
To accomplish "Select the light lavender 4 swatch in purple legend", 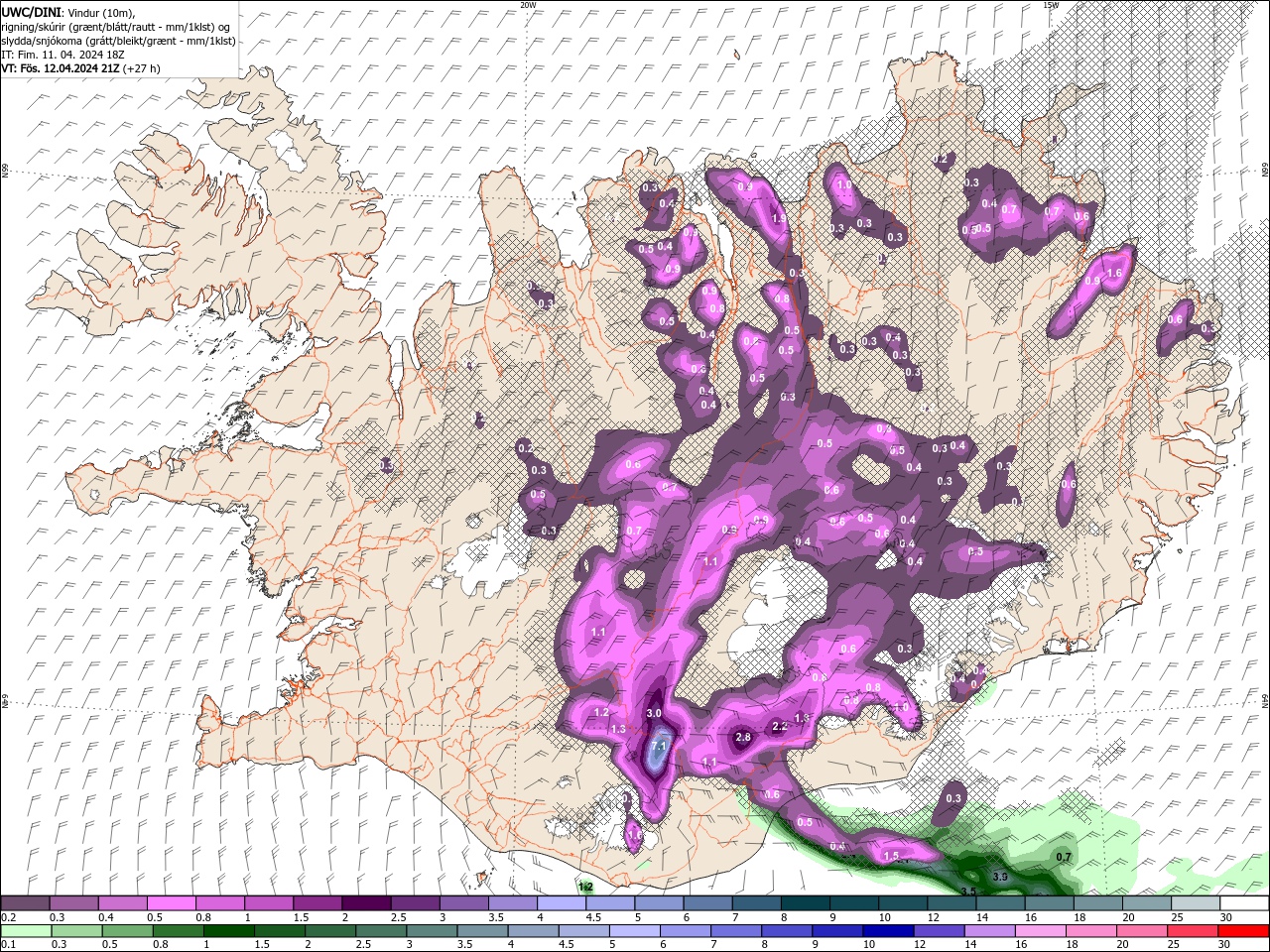I will tap(561, 903).
